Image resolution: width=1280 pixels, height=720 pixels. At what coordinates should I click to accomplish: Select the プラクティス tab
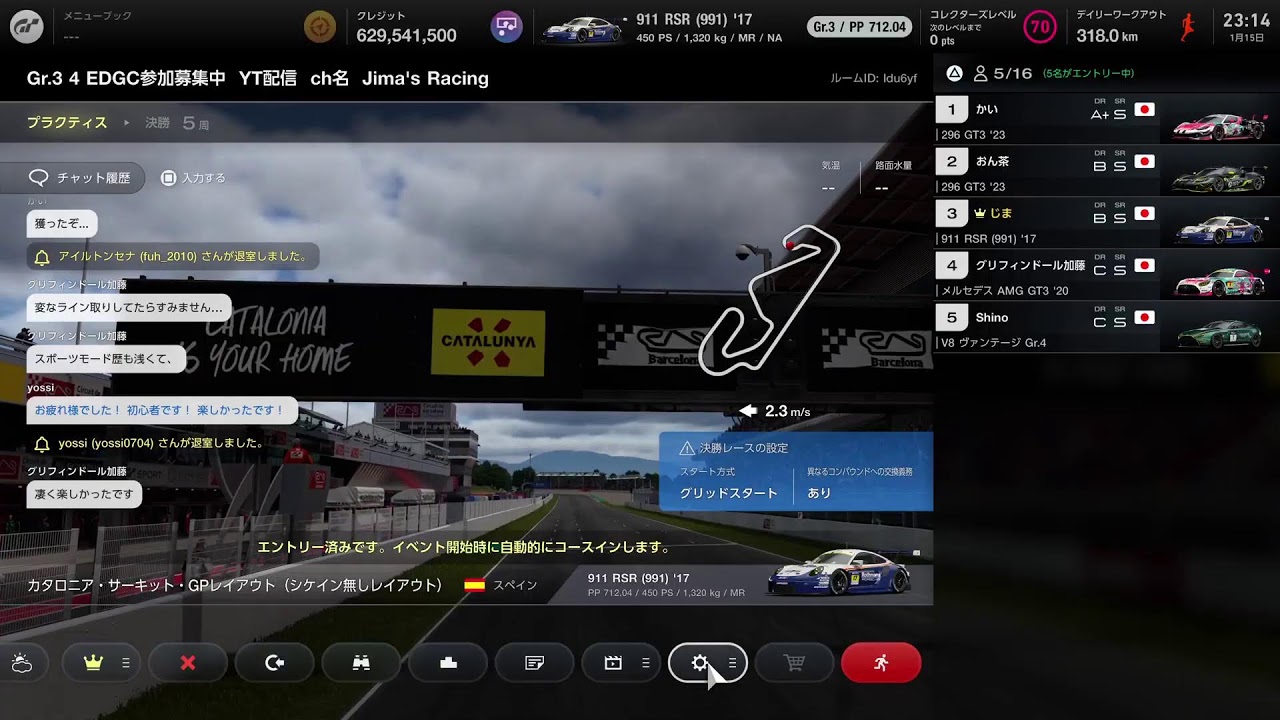click(x=67, y=122)
